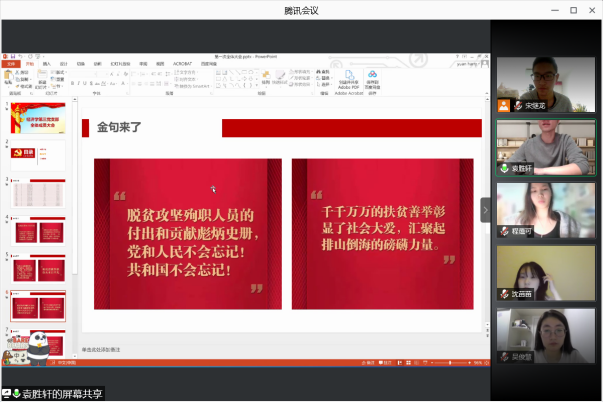Select the second slide thumbnail
This screenshot has height=402, width=603.
pyautogui.click(x=38, y=154)
